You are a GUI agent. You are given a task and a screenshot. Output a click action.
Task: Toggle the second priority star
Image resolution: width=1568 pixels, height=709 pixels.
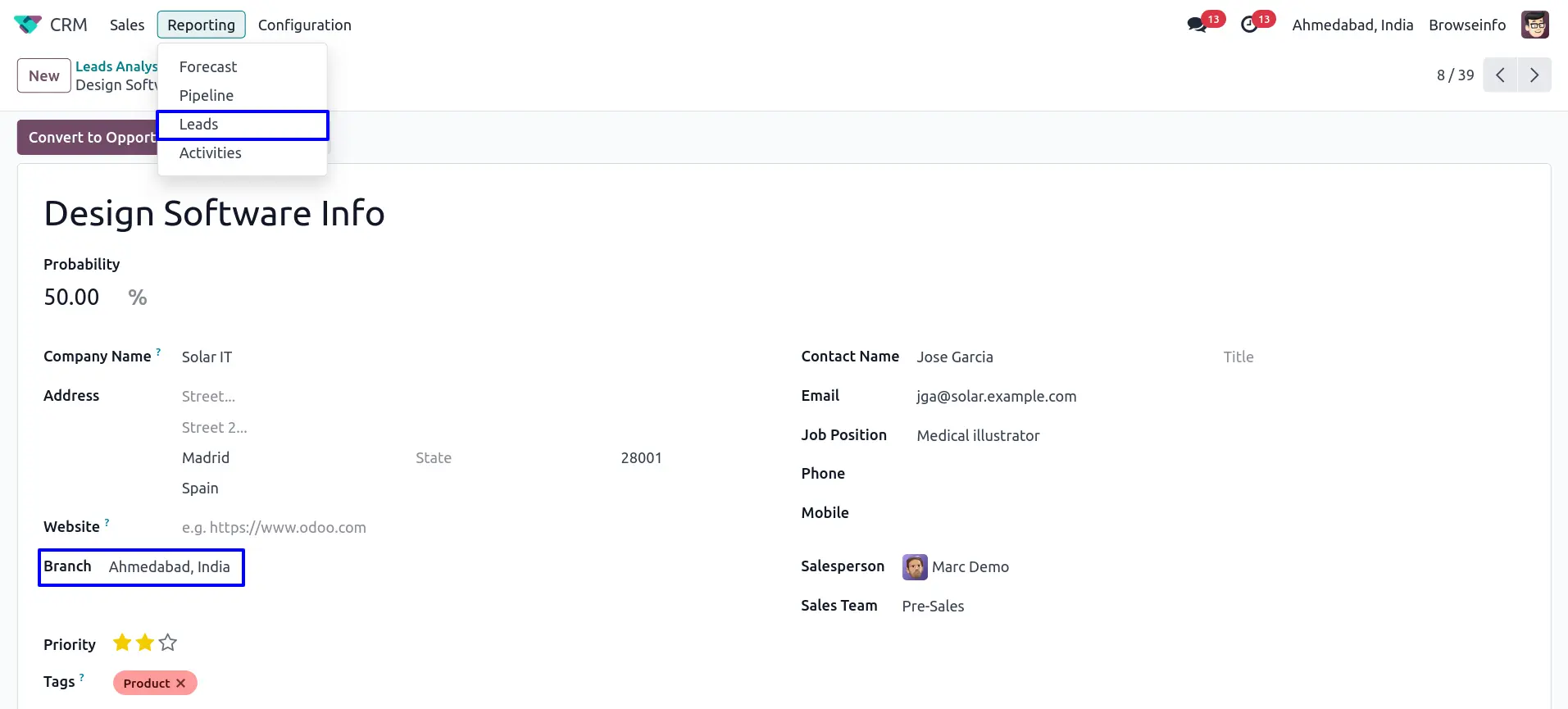pyautogui.click(x=145, y=643)
